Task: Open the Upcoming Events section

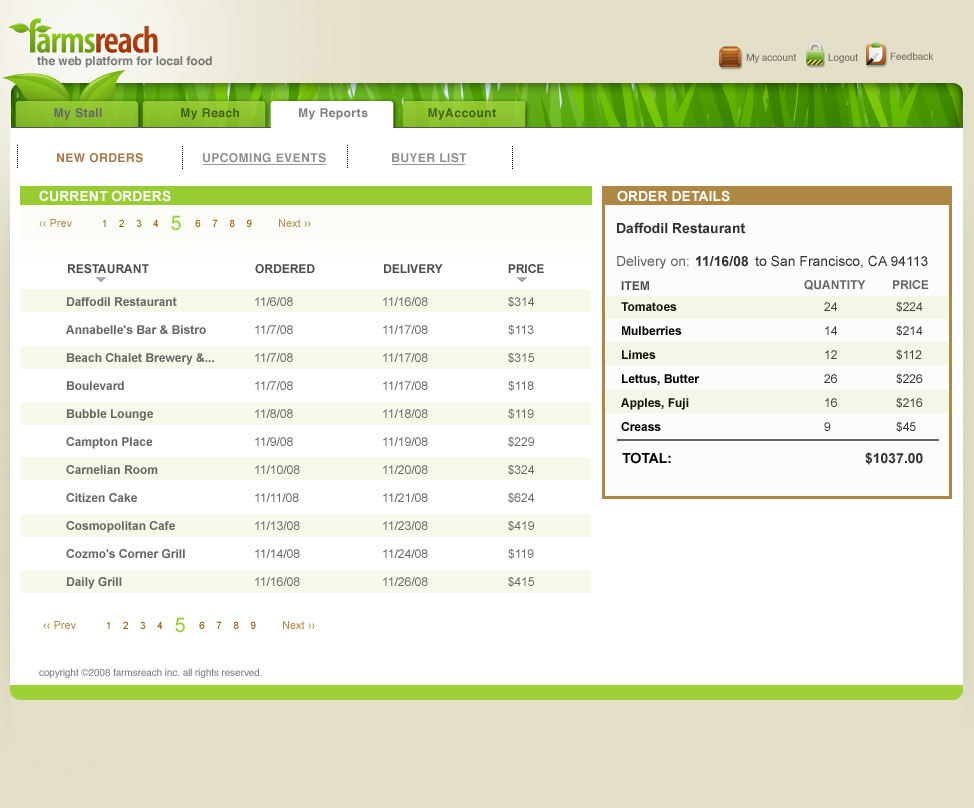Action: 264,158
